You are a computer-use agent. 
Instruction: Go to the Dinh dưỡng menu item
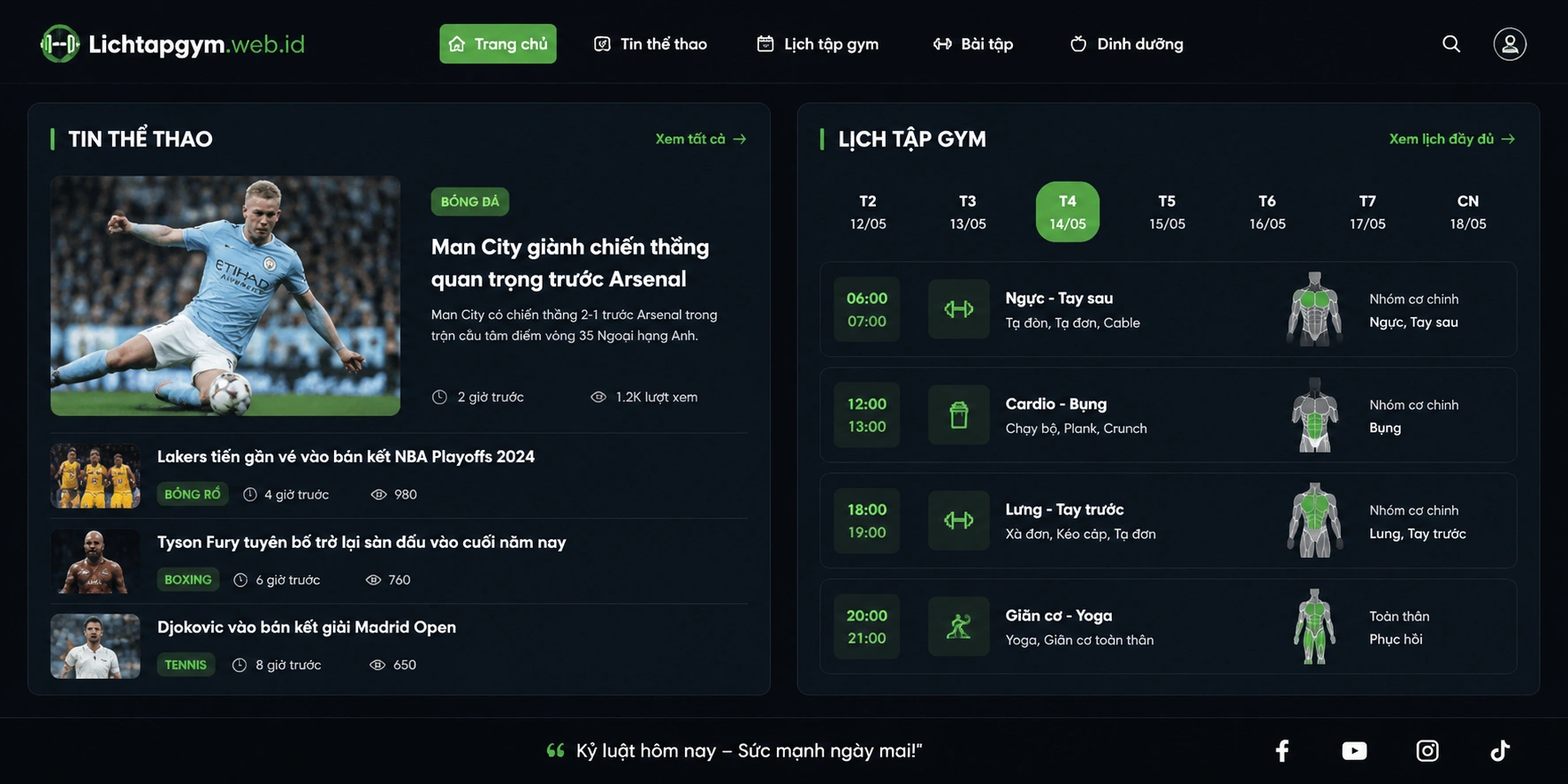point(1126,43)
